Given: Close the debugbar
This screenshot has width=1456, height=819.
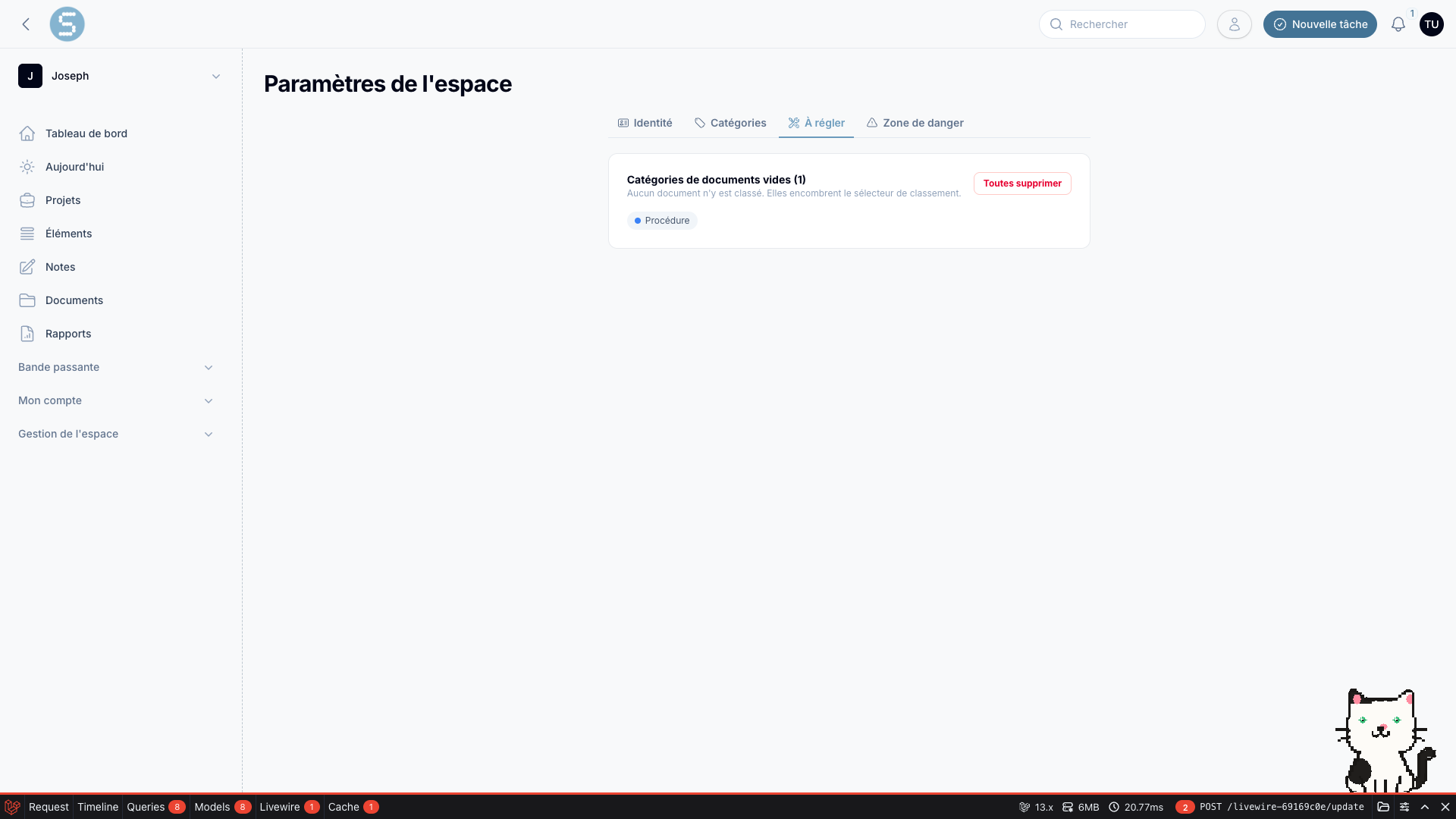Looking at the screenshot, I should pos(1445,807).
